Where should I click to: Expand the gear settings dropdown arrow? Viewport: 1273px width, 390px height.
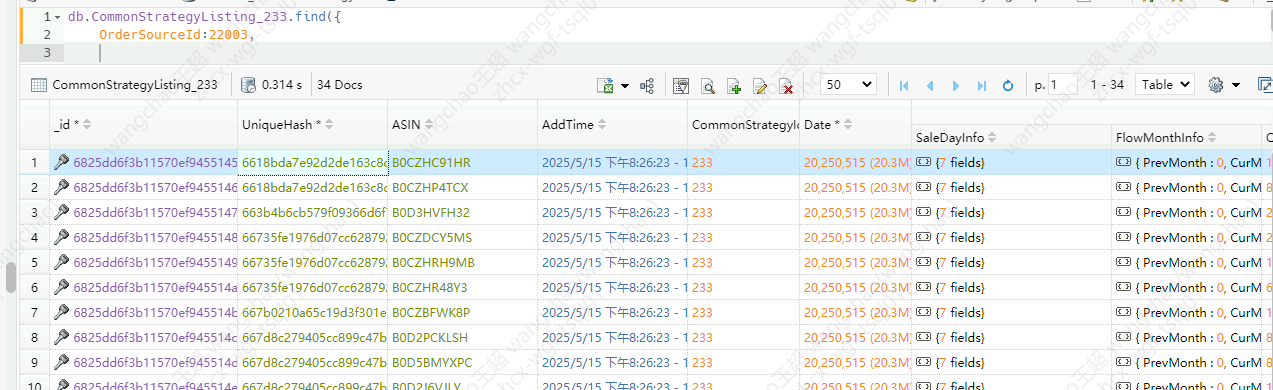[x=1236, y=86]
